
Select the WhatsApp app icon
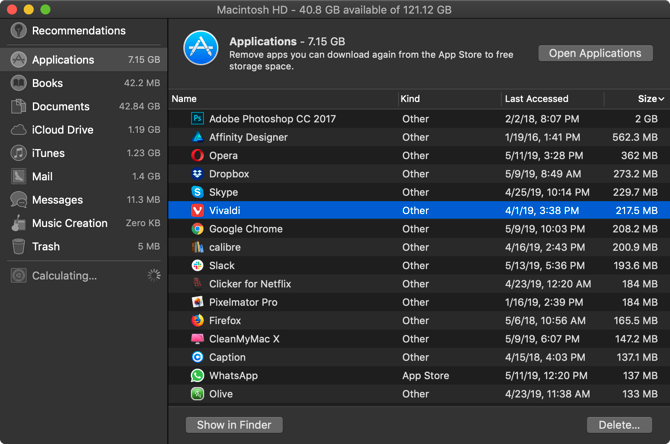pos(198,376)
